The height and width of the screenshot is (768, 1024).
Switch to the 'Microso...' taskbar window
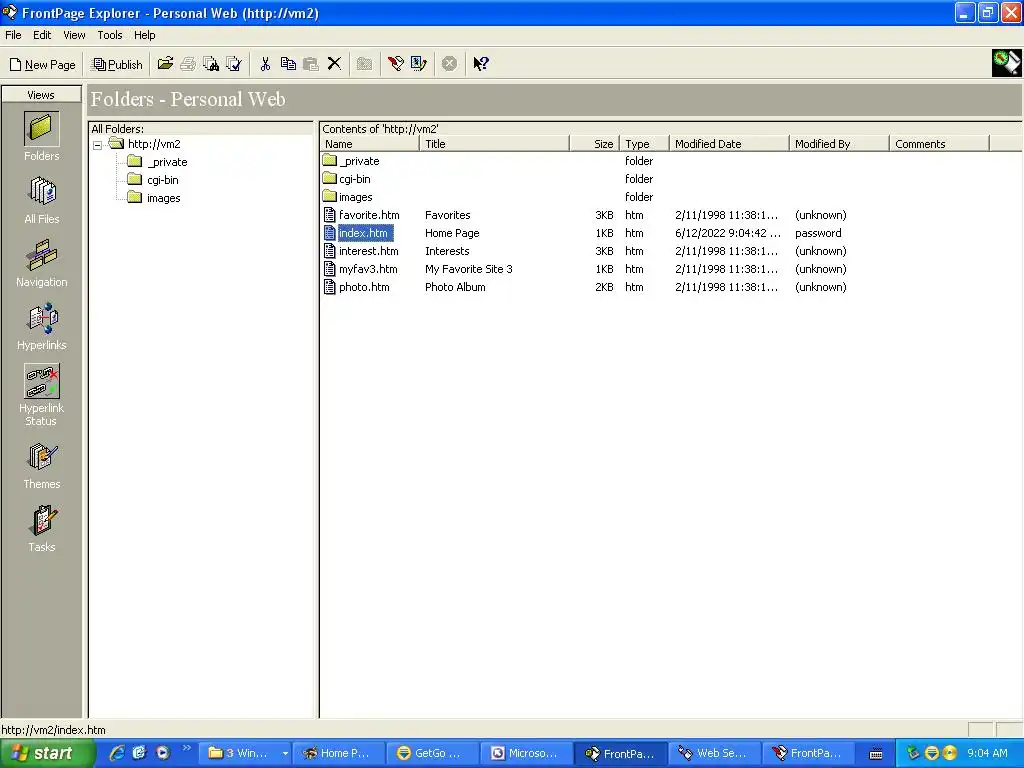(526, 753)
